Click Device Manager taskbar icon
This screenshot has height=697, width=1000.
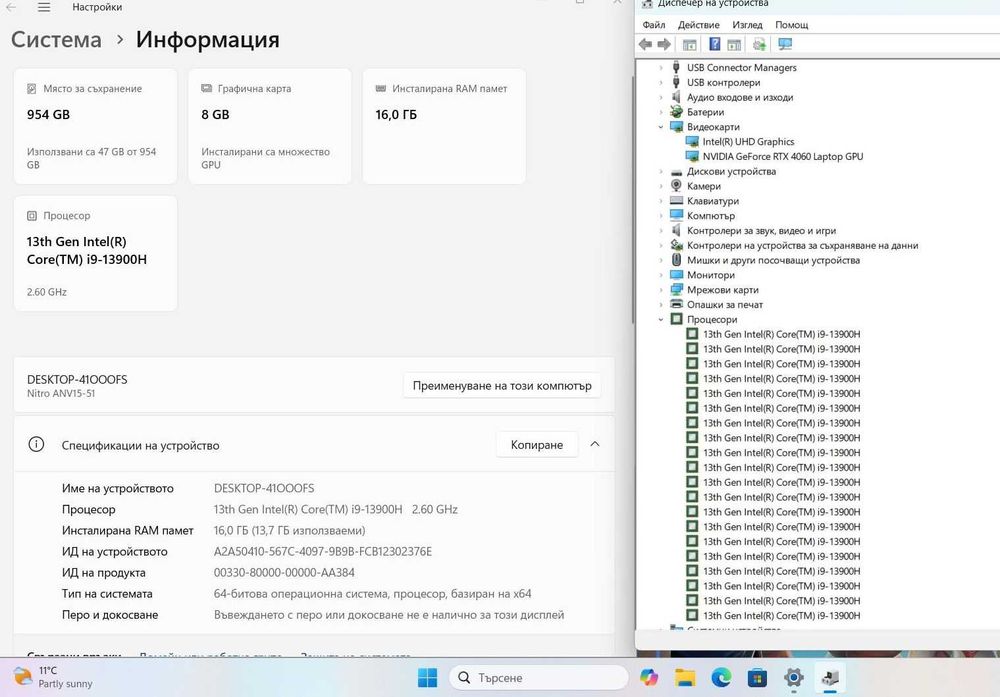tap(830, 677)
